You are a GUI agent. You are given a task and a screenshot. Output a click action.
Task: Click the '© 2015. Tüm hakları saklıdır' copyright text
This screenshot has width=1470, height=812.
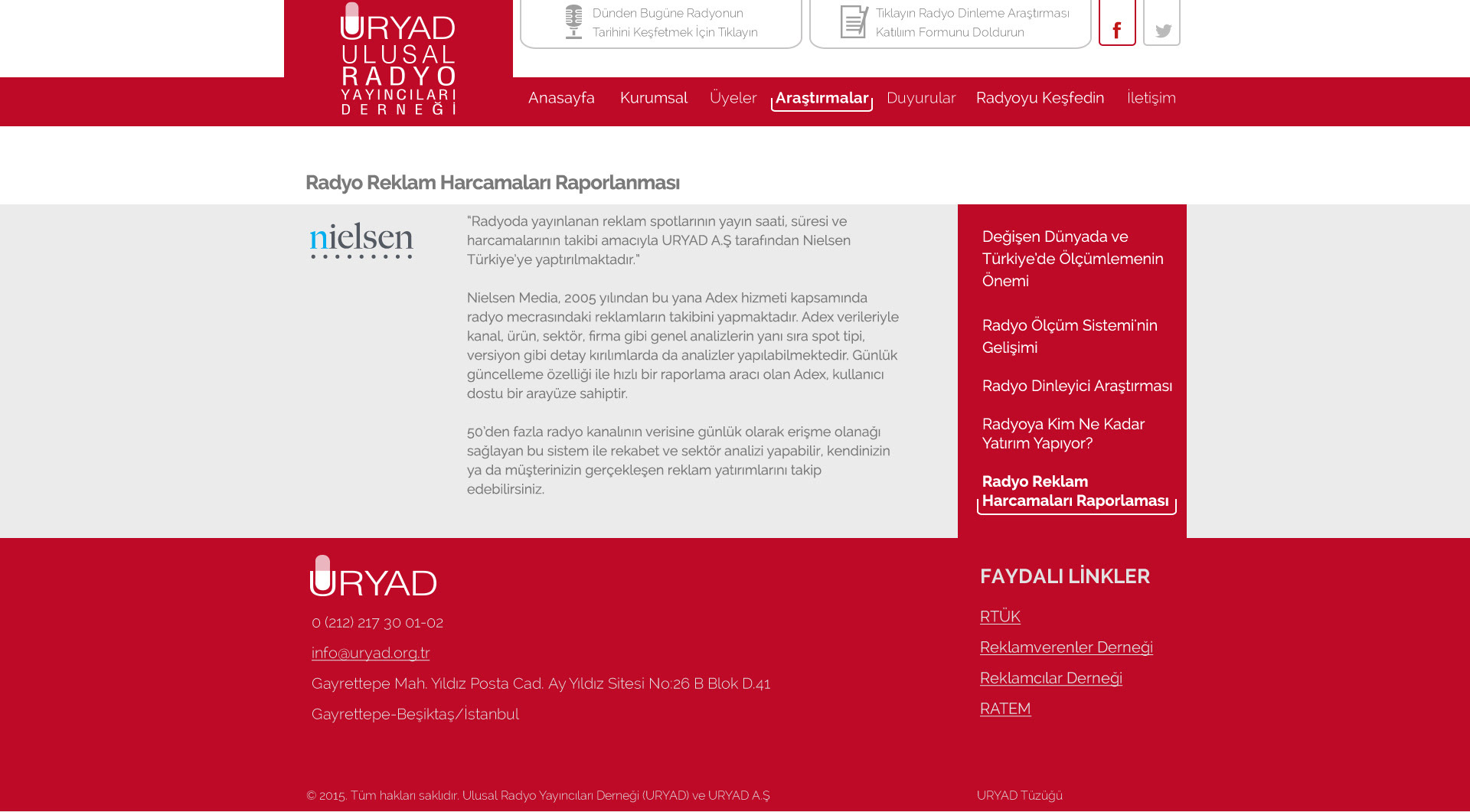(538, 796)
